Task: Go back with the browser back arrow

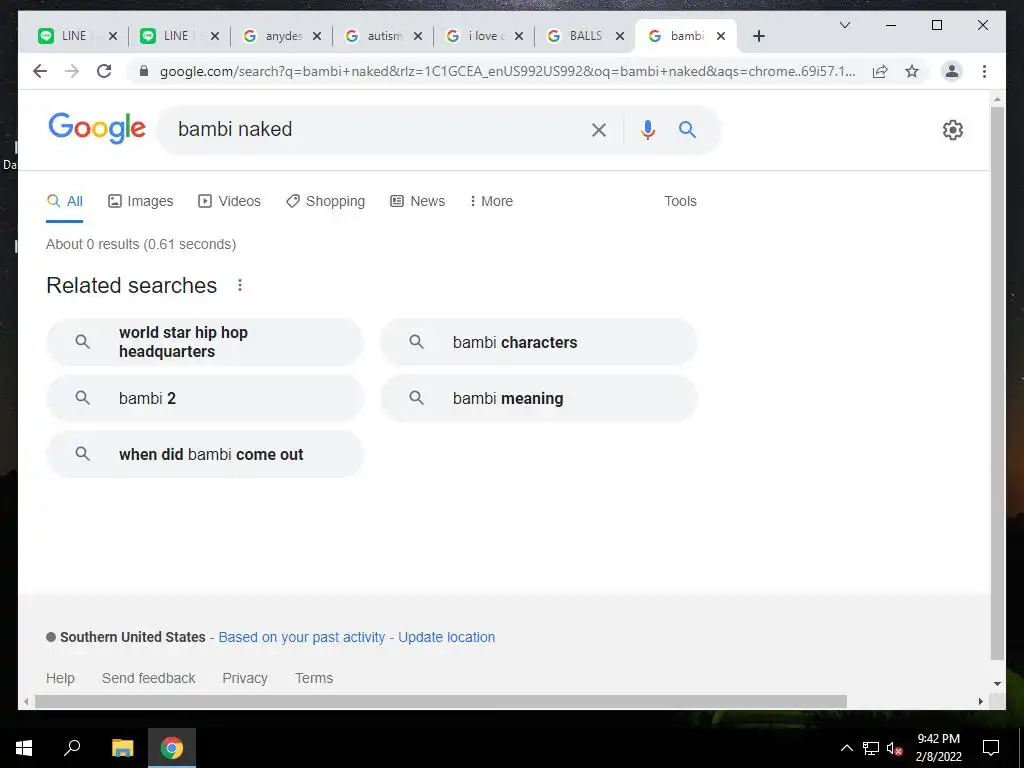Action: (x=40, y=71)
